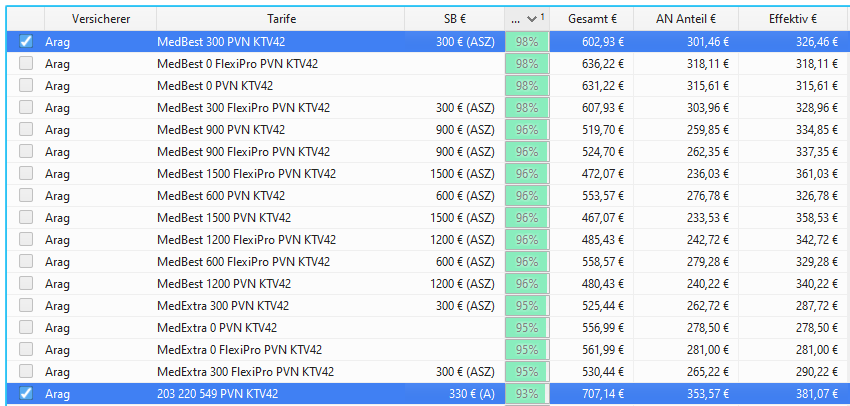This screenshot has height=406, width=850.
Task: Mark checkbox for MedBest 600 PVN KTV42
Action: click(x=25, y=195)
